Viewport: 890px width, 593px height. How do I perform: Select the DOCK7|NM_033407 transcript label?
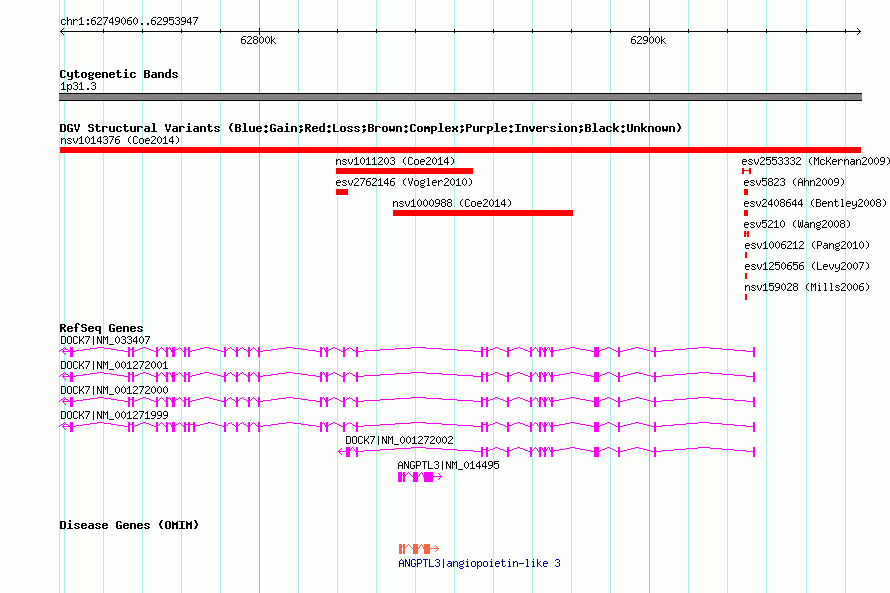(x=105, y=340)
